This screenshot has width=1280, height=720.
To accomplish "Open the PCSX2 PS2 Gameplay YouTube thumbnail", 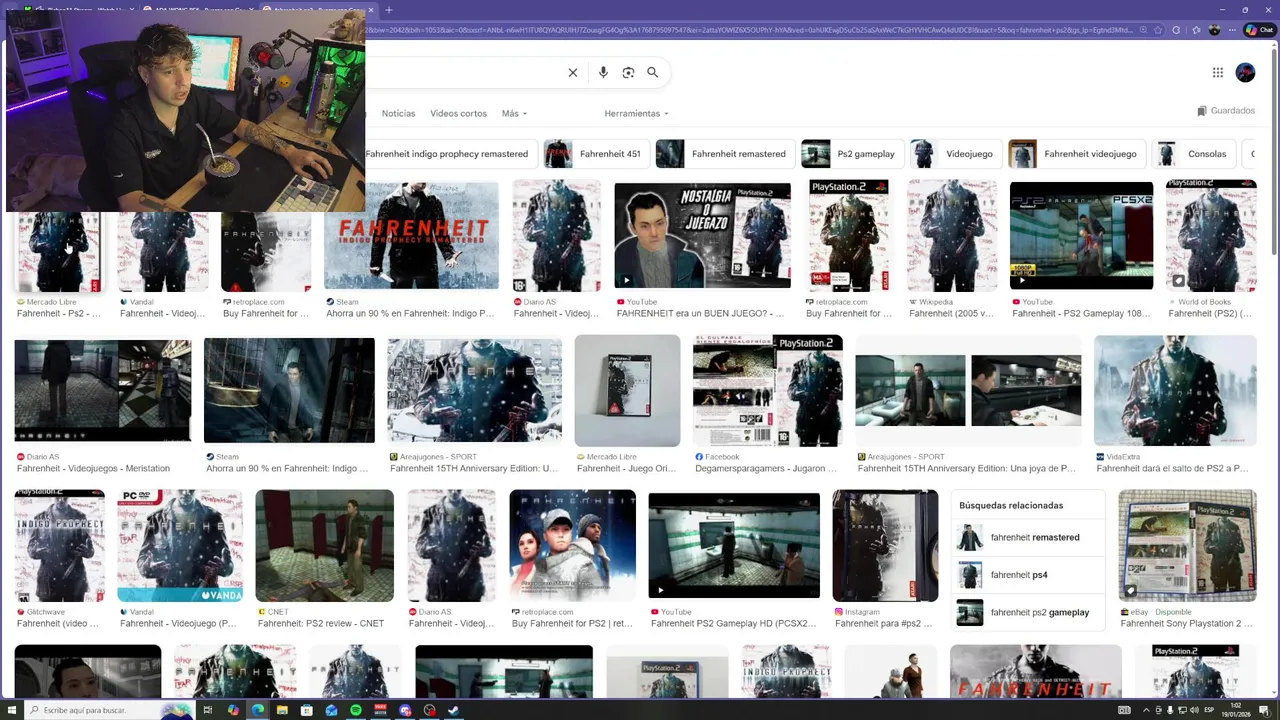I will (1081, 236).
